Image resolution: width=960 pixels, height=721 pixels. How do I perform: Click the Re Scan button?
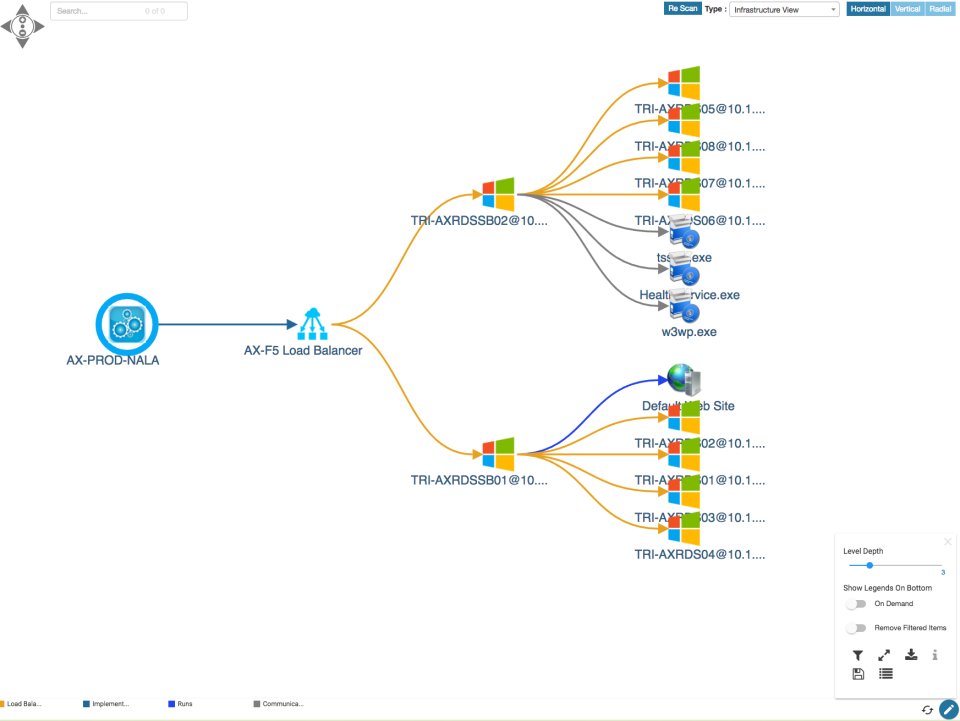point(683,8)
